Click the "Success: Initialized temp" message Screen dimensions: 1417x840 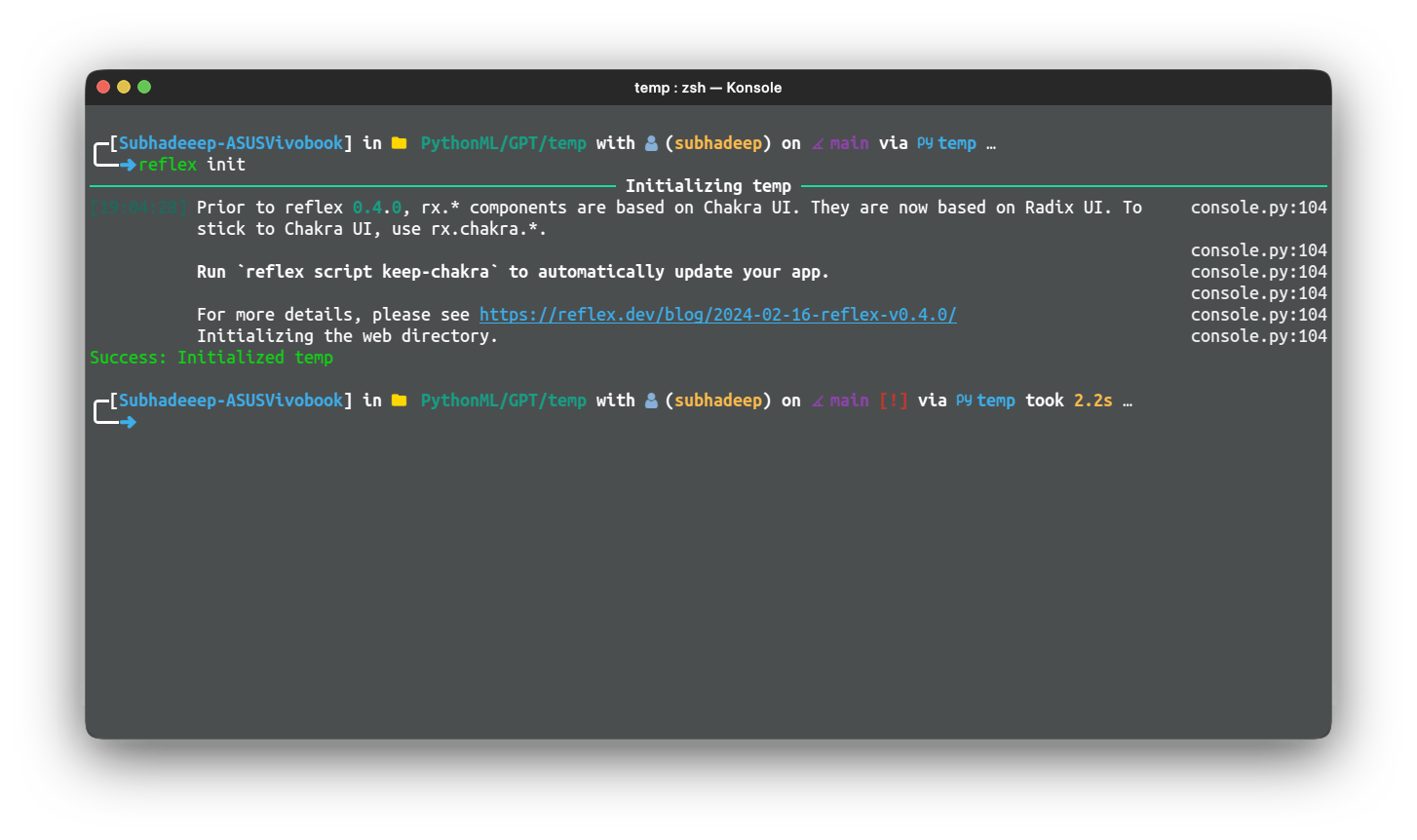pos(211,358)
